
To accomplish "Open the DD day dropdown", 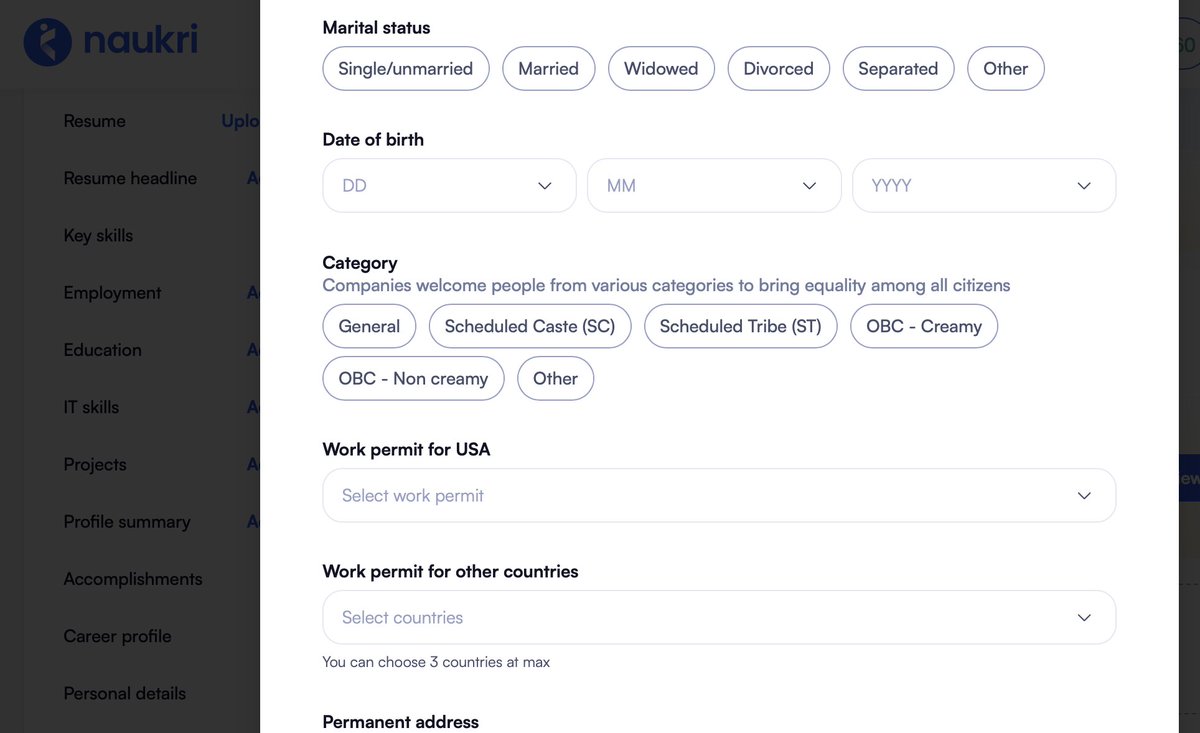I will point(448,185).
